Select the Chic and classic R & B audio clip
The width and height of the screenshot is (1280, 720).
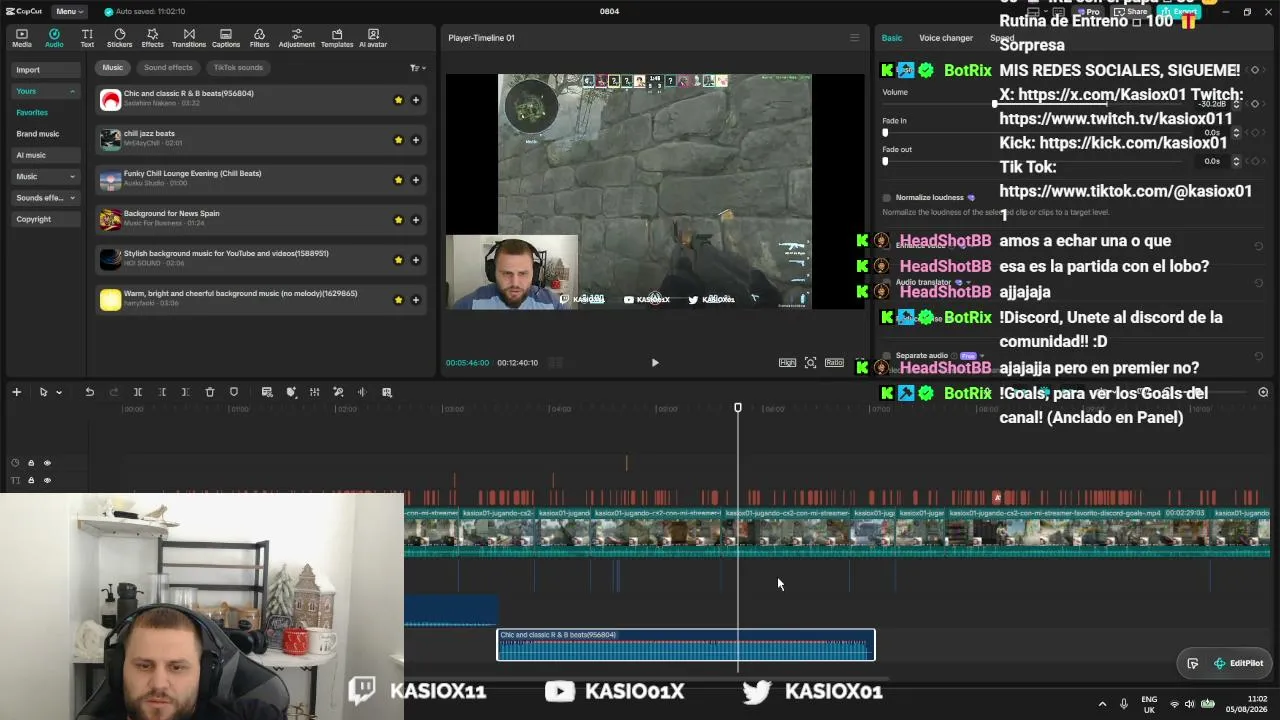(686, 645)
